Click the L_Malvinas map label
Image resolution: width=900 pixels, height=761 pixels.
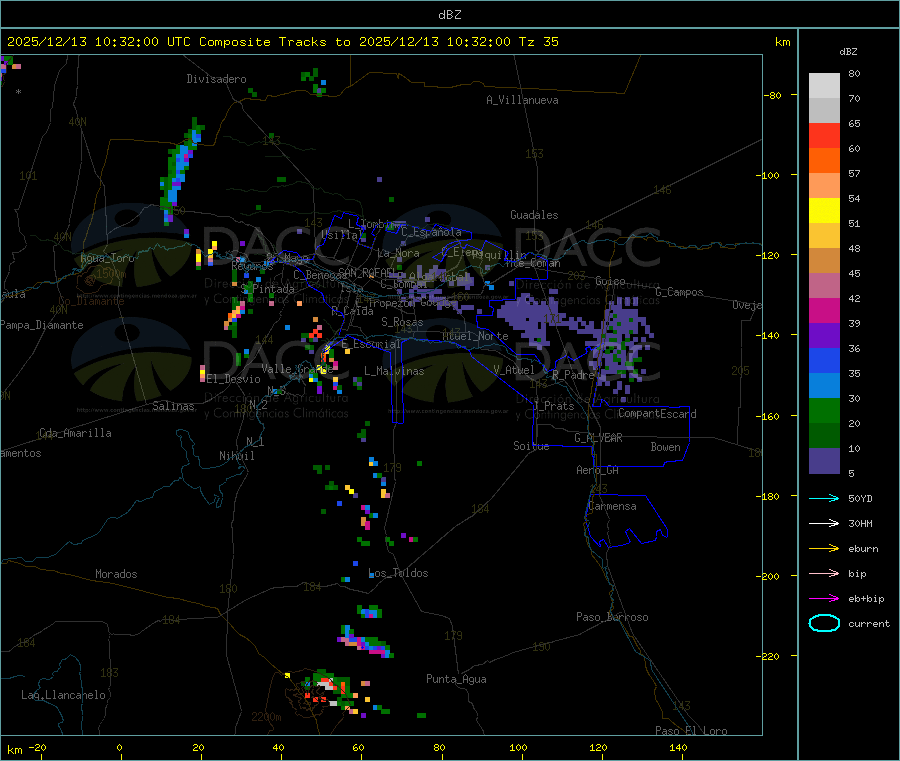394,371
